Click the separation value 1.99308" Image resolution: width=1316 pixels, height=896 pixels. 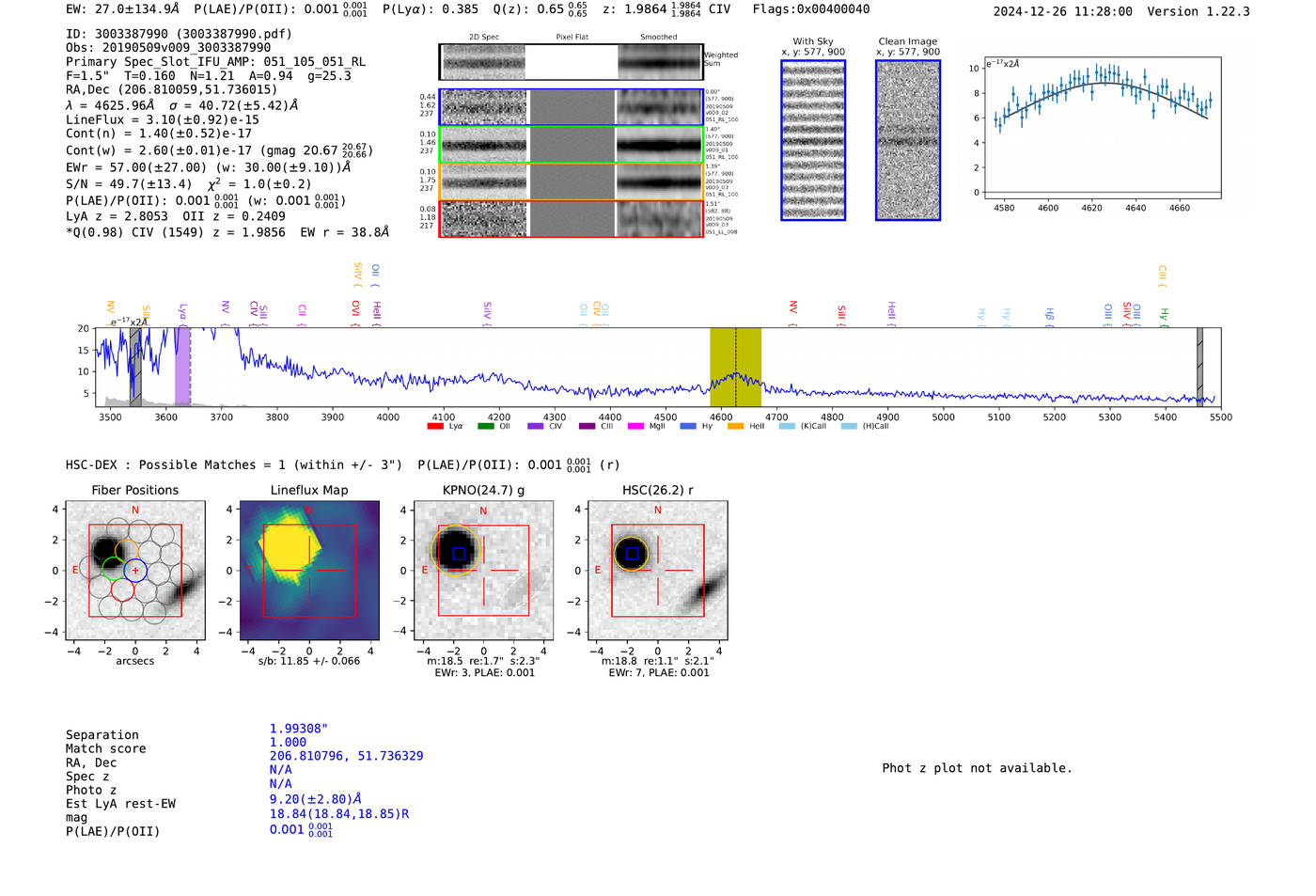point(299,729)
